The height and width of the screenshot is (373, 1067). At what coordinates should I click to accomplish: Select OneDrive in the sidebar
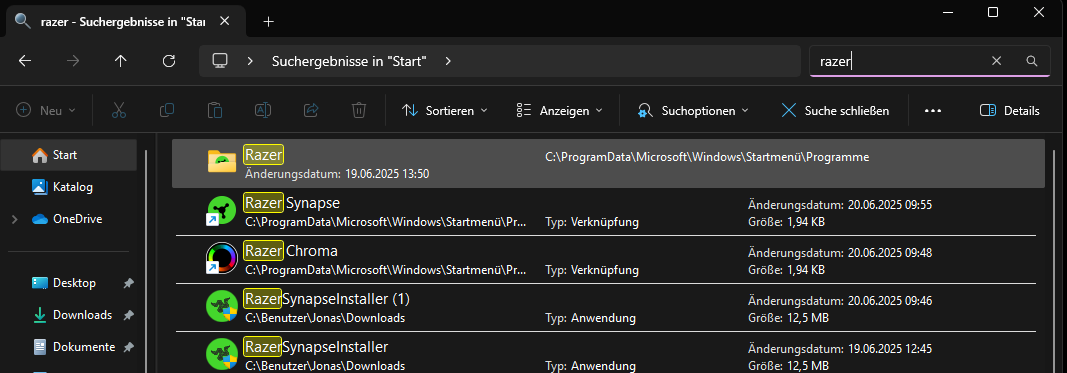[77, 219]
